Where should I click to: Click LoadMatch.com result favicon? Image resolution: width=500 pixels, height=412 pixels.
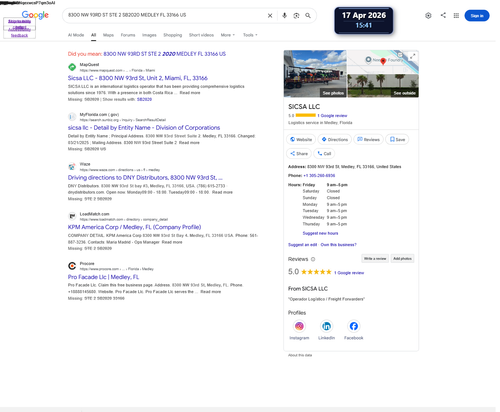pos(72,216)
